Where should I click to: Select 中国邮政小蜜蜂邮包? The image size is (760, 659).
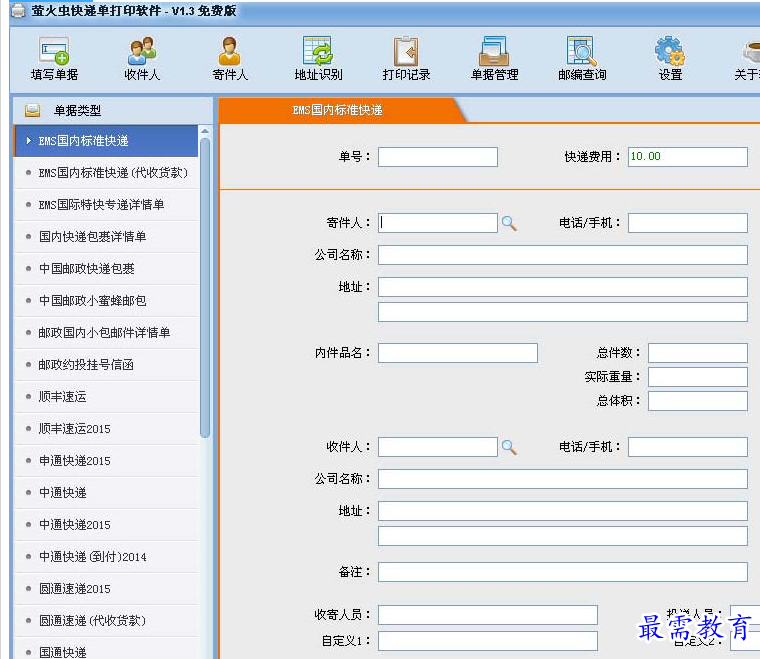pos(107,300)
